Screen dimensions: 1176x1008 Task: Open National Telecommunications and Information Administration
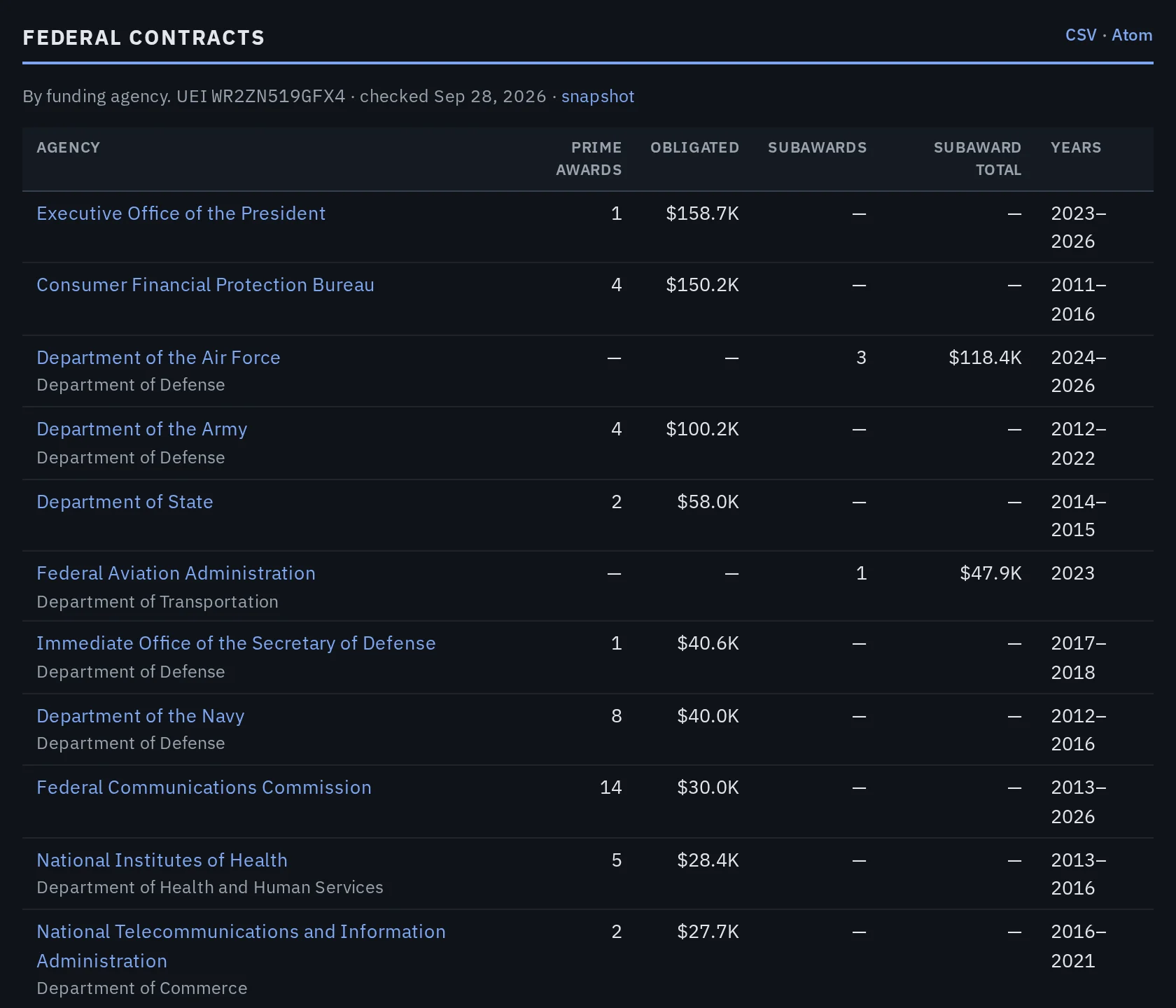click(x=241, y=946)
